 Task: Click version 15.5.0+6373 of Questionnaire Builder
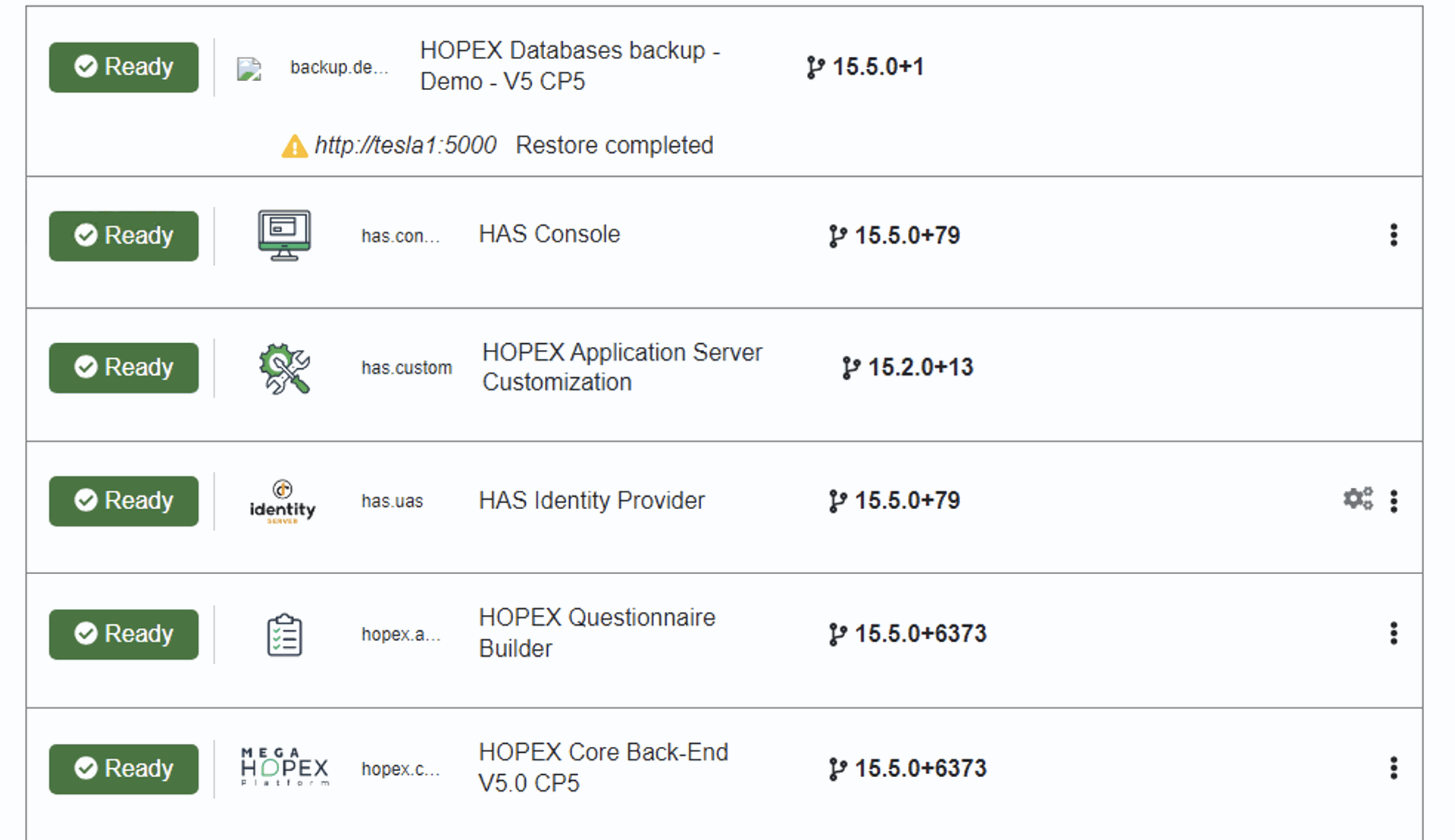point(908,634)
